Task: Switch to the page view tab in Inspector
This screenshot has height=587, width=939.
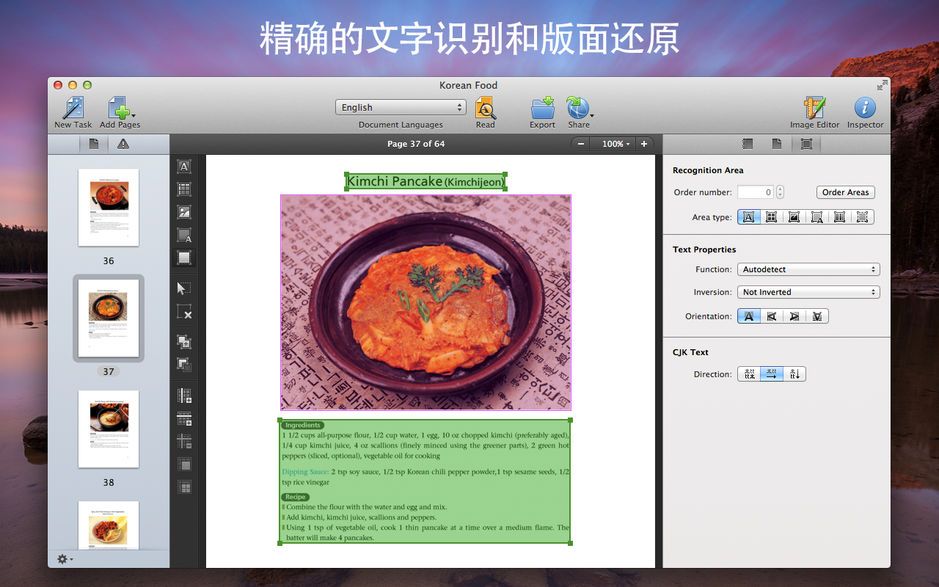Action: pyautogui.click(x=776, y=143)
